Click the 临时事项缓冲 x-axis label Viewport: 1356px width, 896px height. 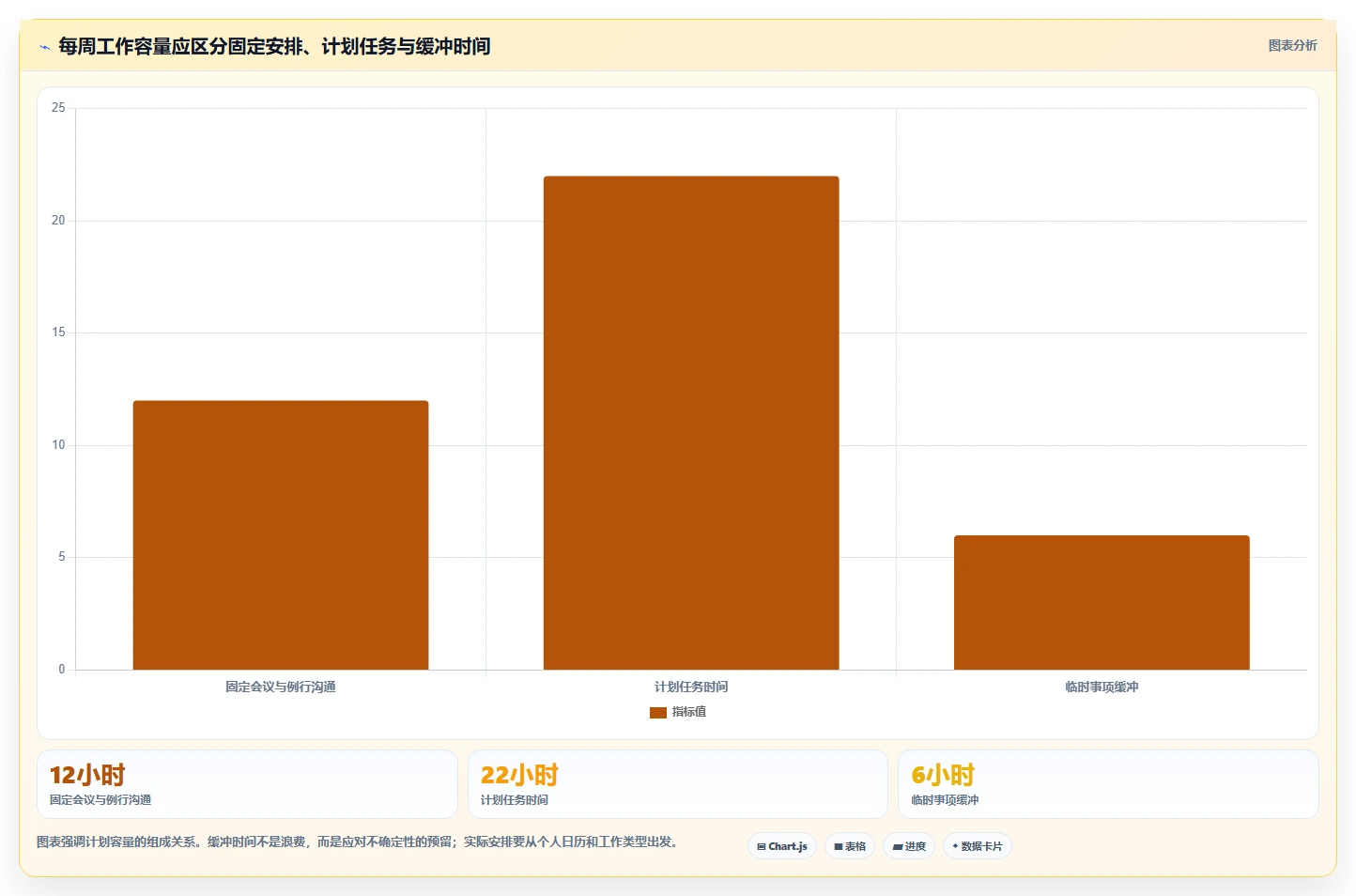1102,687
